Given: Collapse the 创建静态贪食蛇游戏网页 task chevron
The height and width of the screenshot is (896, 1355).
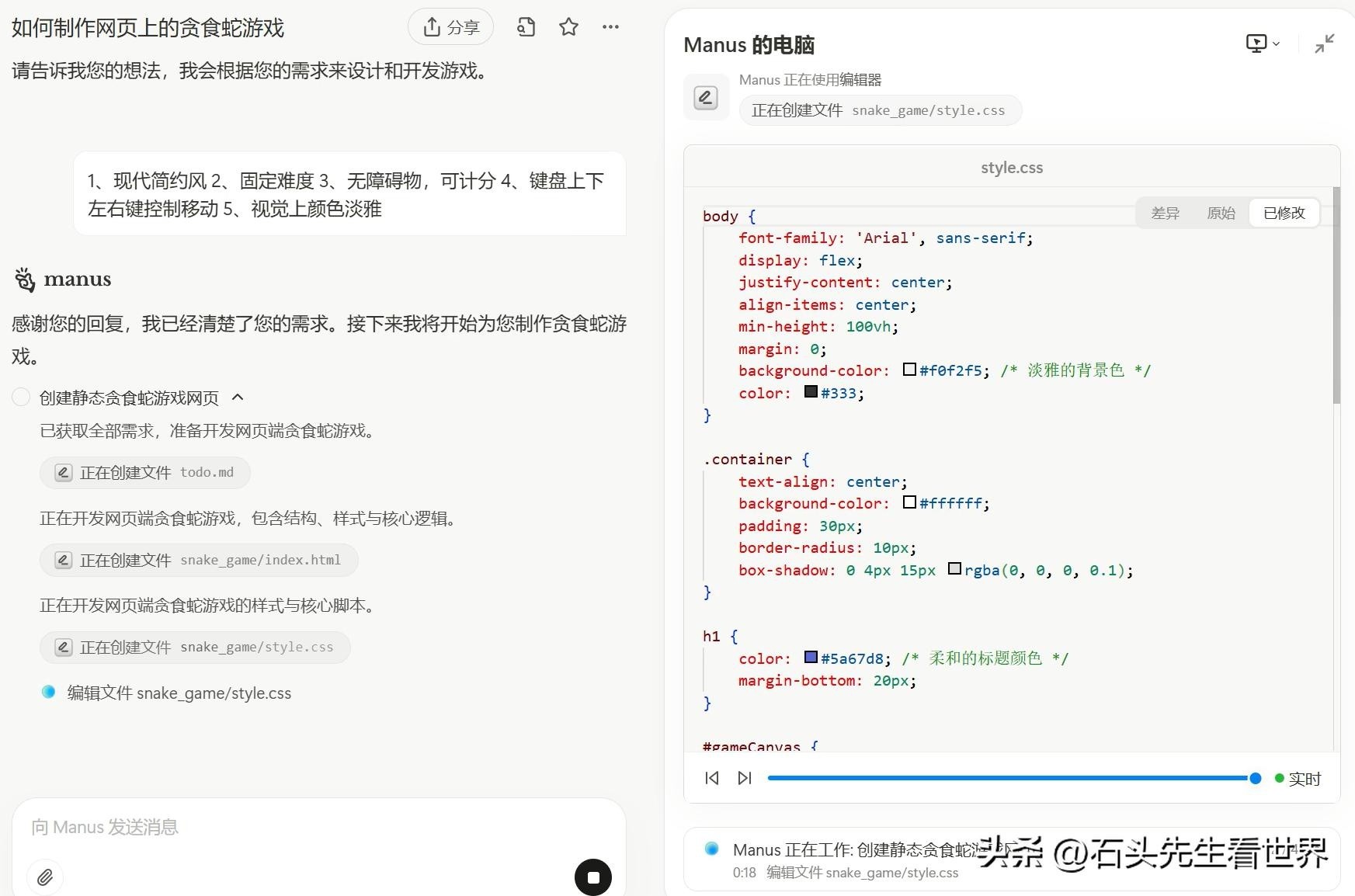Looking at the screenshot, I should (x=238, y=398).
